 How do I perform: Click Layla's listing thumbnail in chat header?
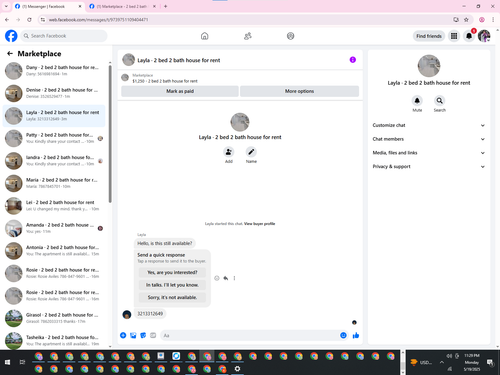pyautogui.click(x=129, y=60)
